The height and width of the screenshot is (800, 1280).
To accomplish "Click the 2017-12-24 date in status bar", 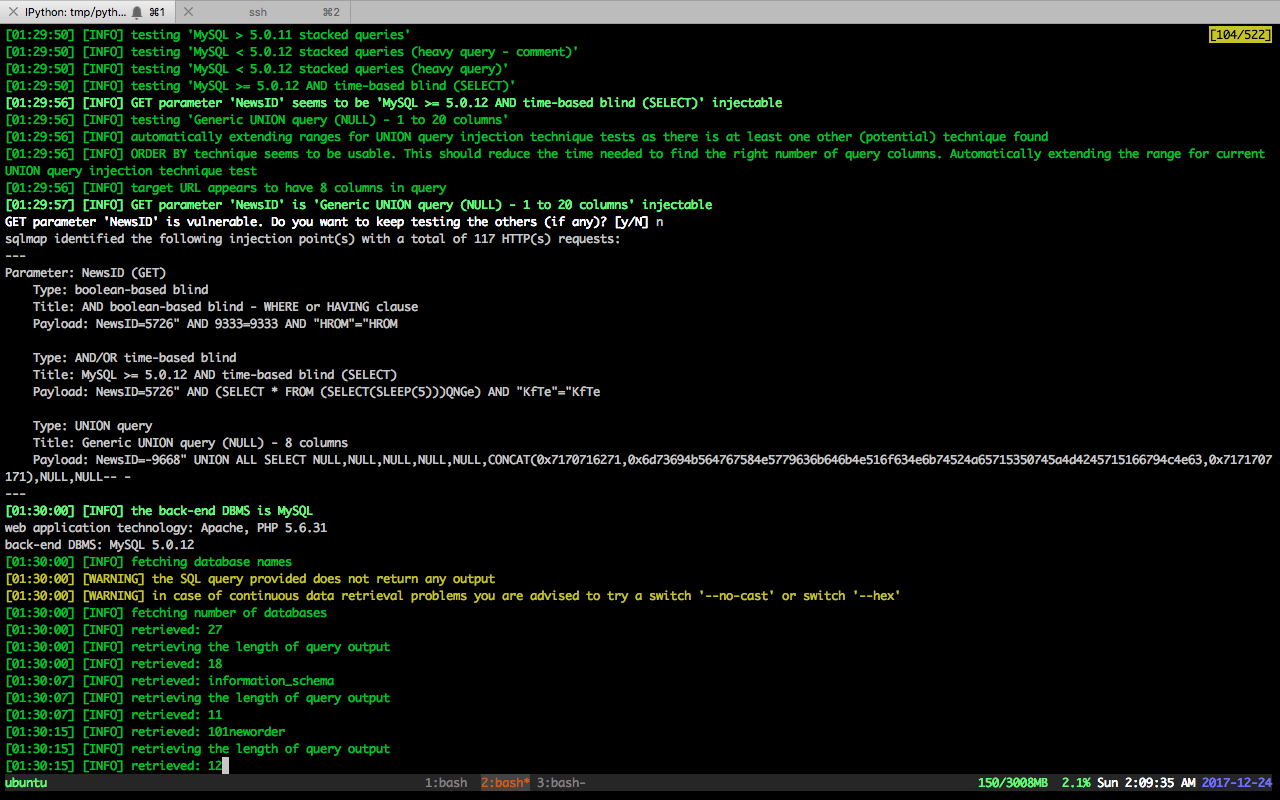I will 1237,783.
